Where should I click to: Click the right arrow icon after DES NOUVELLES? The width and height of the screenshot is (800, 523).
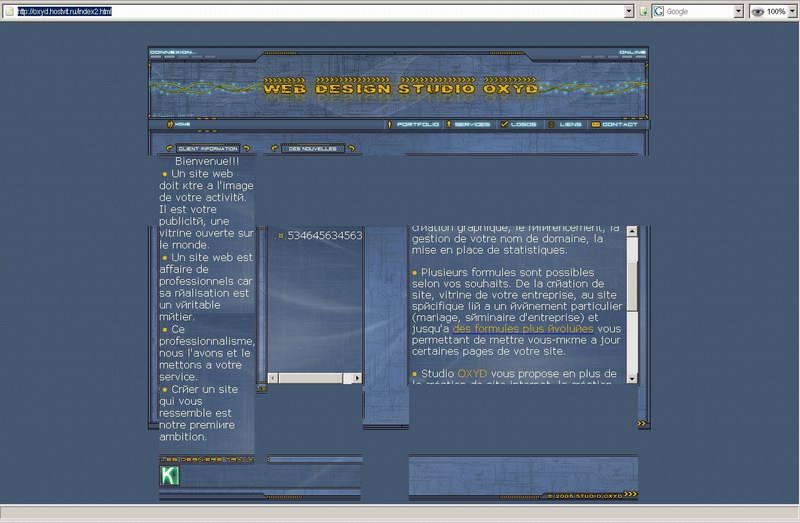[x=352, y=148]
